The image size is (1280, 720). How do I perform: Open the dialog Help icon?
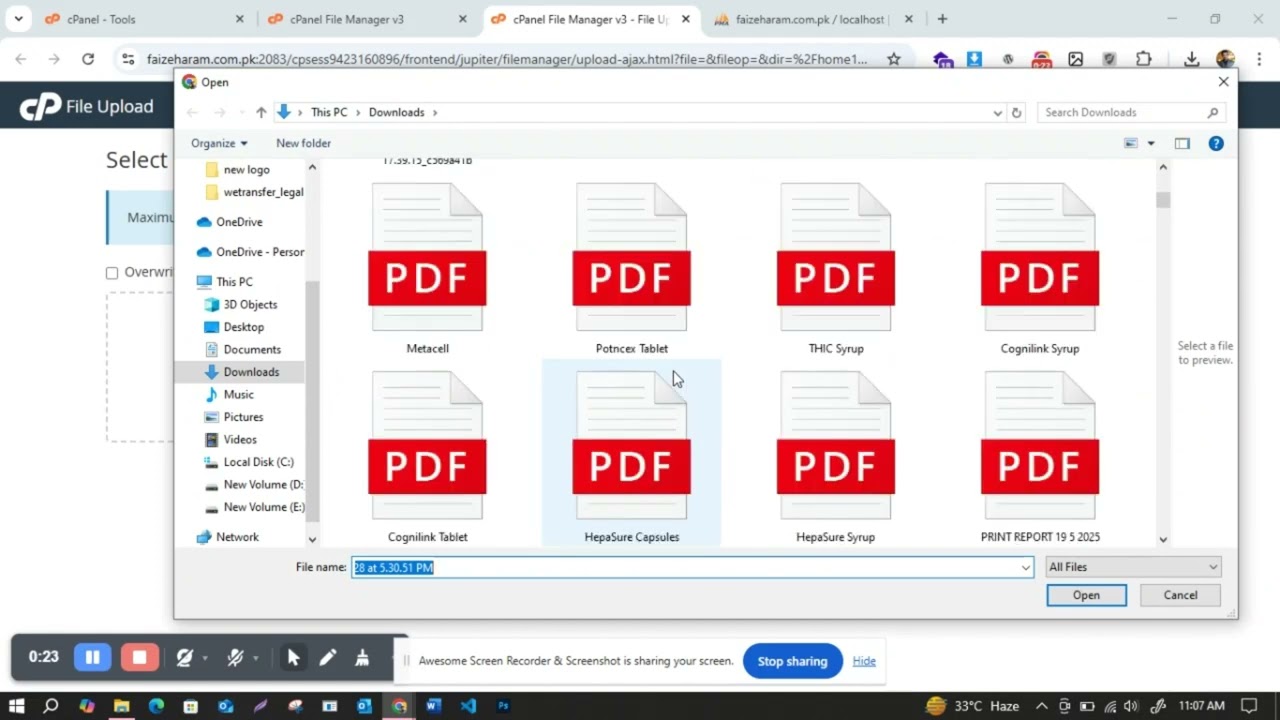tap(1216, 143)
